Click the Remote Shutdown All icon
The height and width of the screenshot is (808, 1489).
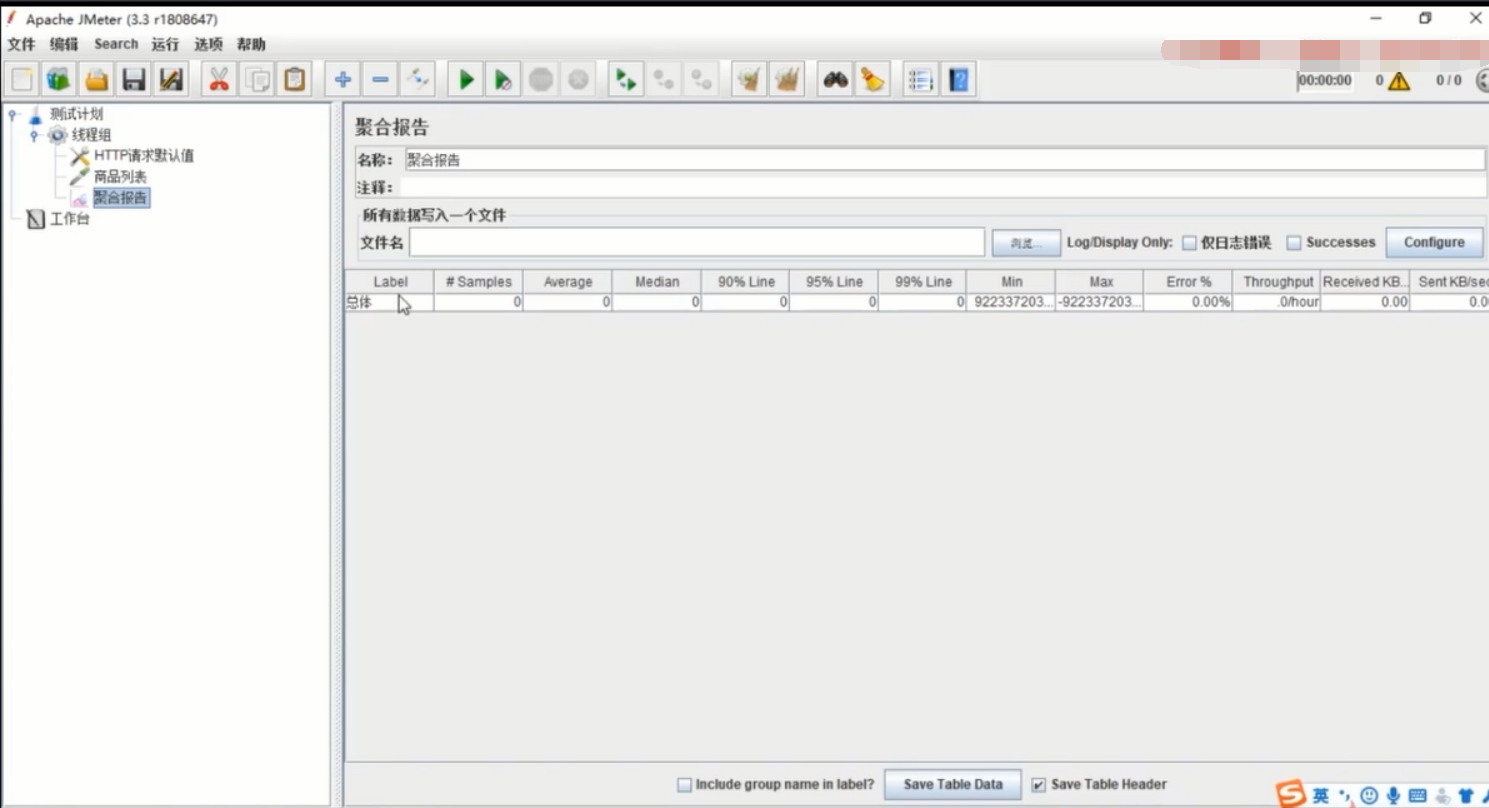point(701,80)
